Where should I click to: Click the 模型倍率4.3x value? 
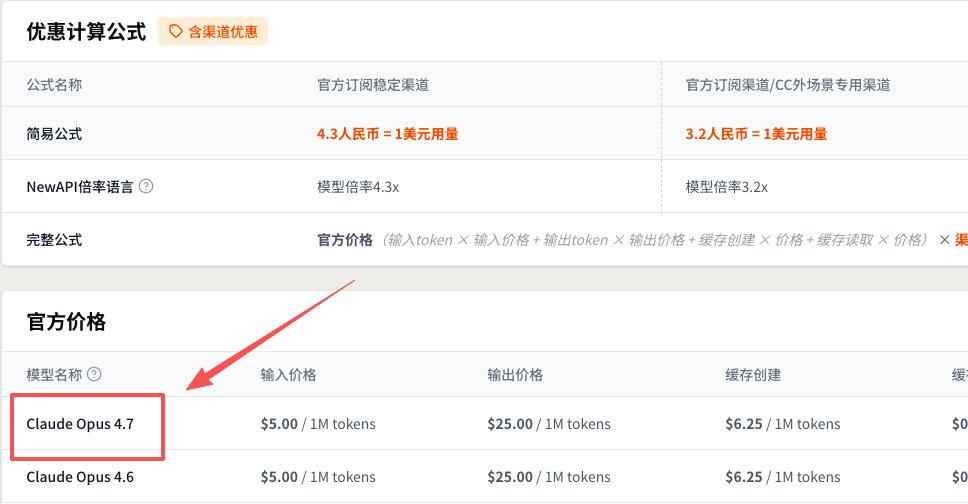(x=358, y=187)
